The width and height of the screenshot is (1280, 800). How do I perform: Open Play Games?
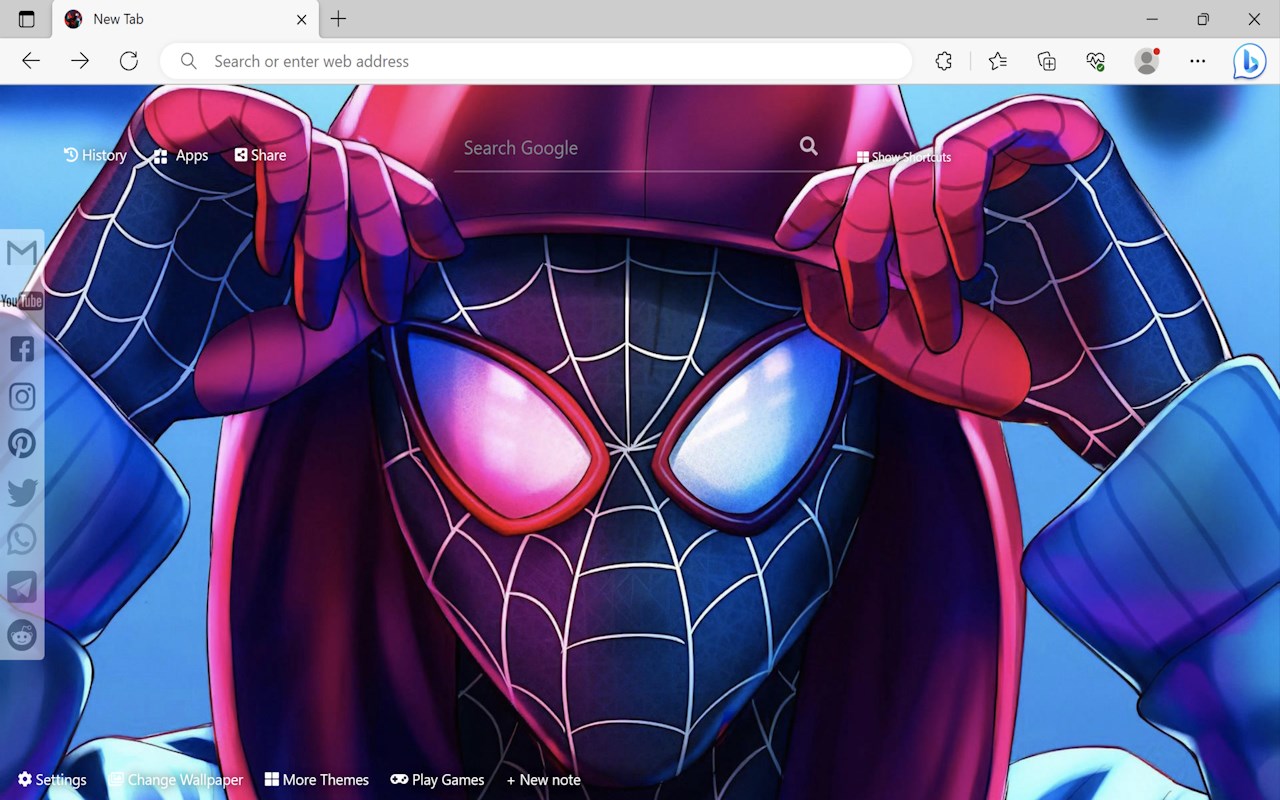point(437,780)
